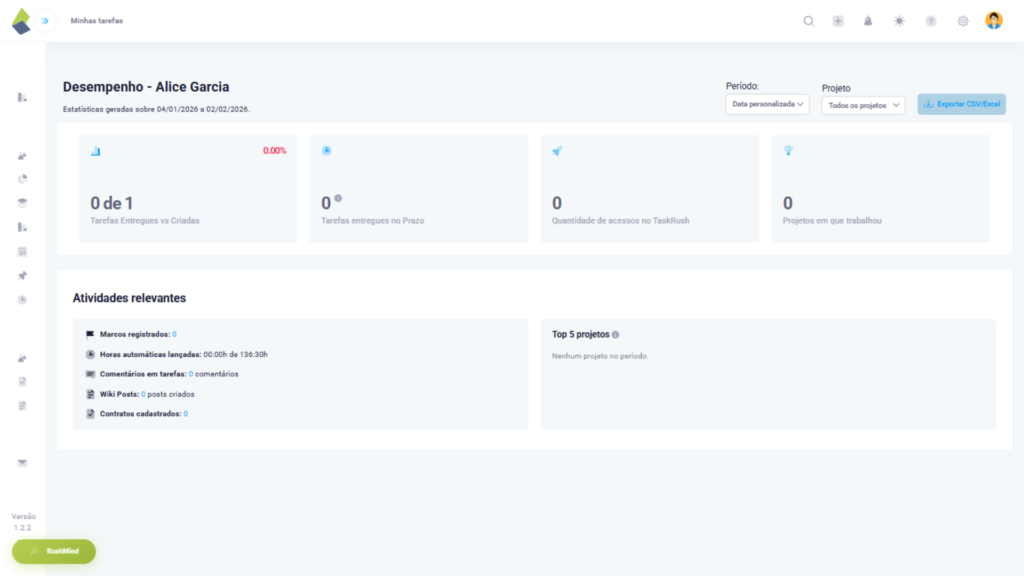
Task: Click the pushpin icon in left sidebar
Action: coord(22,275)
